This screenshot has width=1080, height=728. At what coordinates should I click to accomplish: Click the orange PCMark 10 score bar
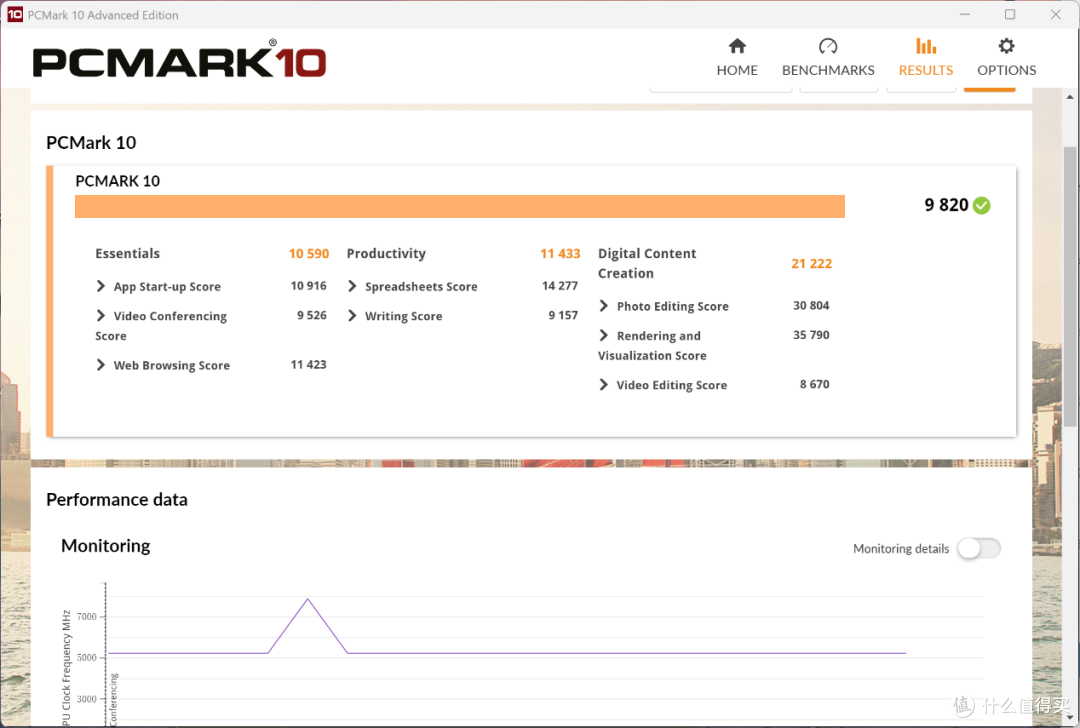[x=459, y=207]
